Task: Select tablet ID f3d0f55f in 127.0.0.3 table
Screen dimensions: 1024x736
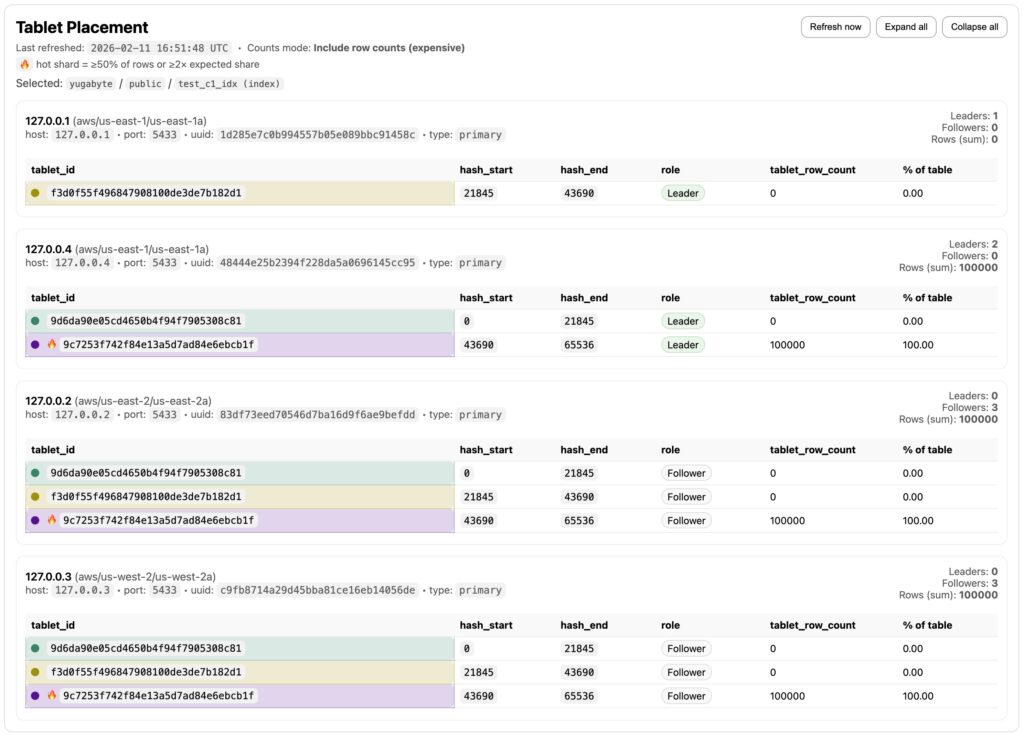Action: tap(146, 673)
